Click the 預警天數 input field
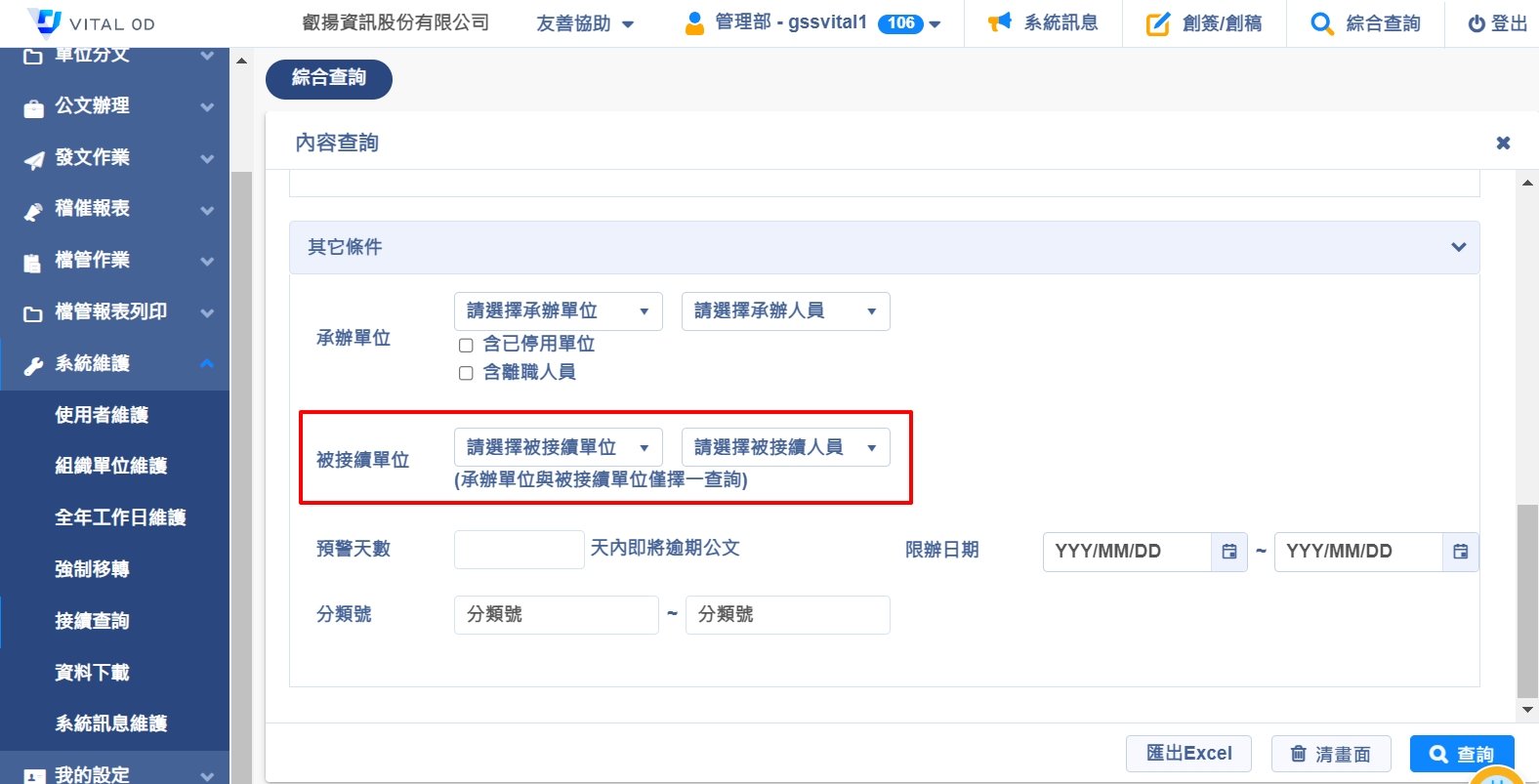 click(519, 550)
